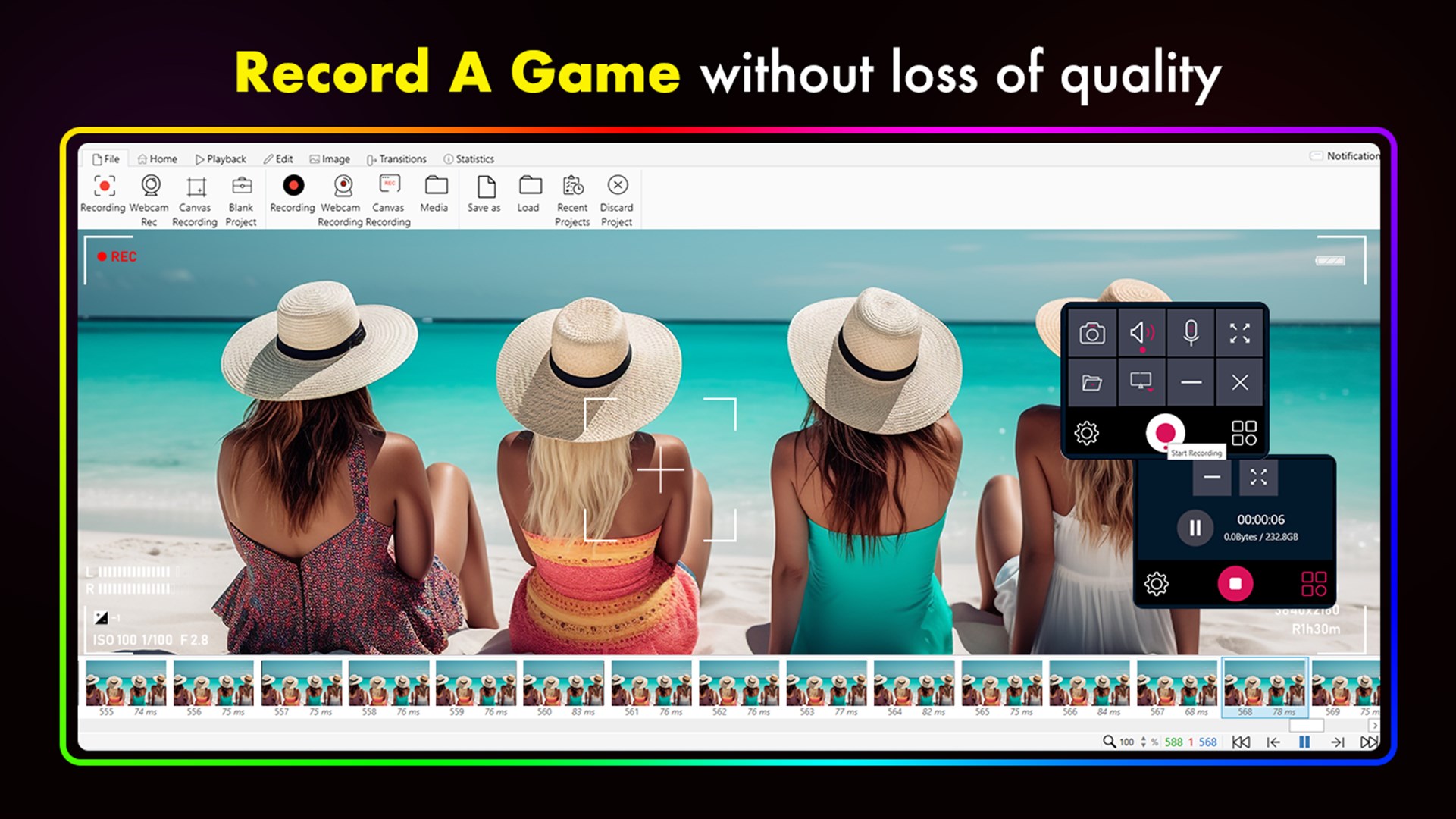Select the Screenshot camera icon

(1092, 334)
